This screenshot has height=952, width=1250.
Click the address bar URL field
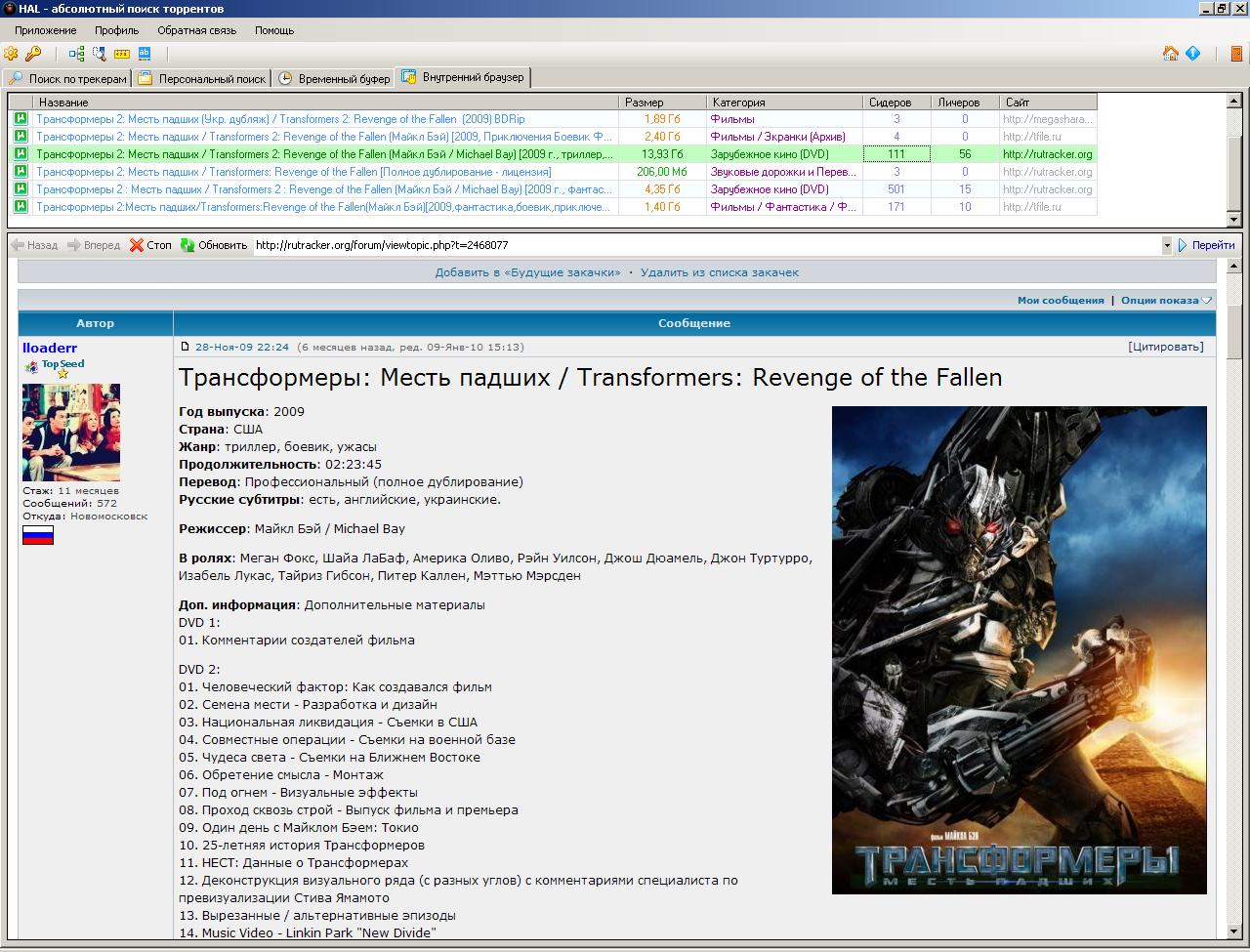pos(706,245)
